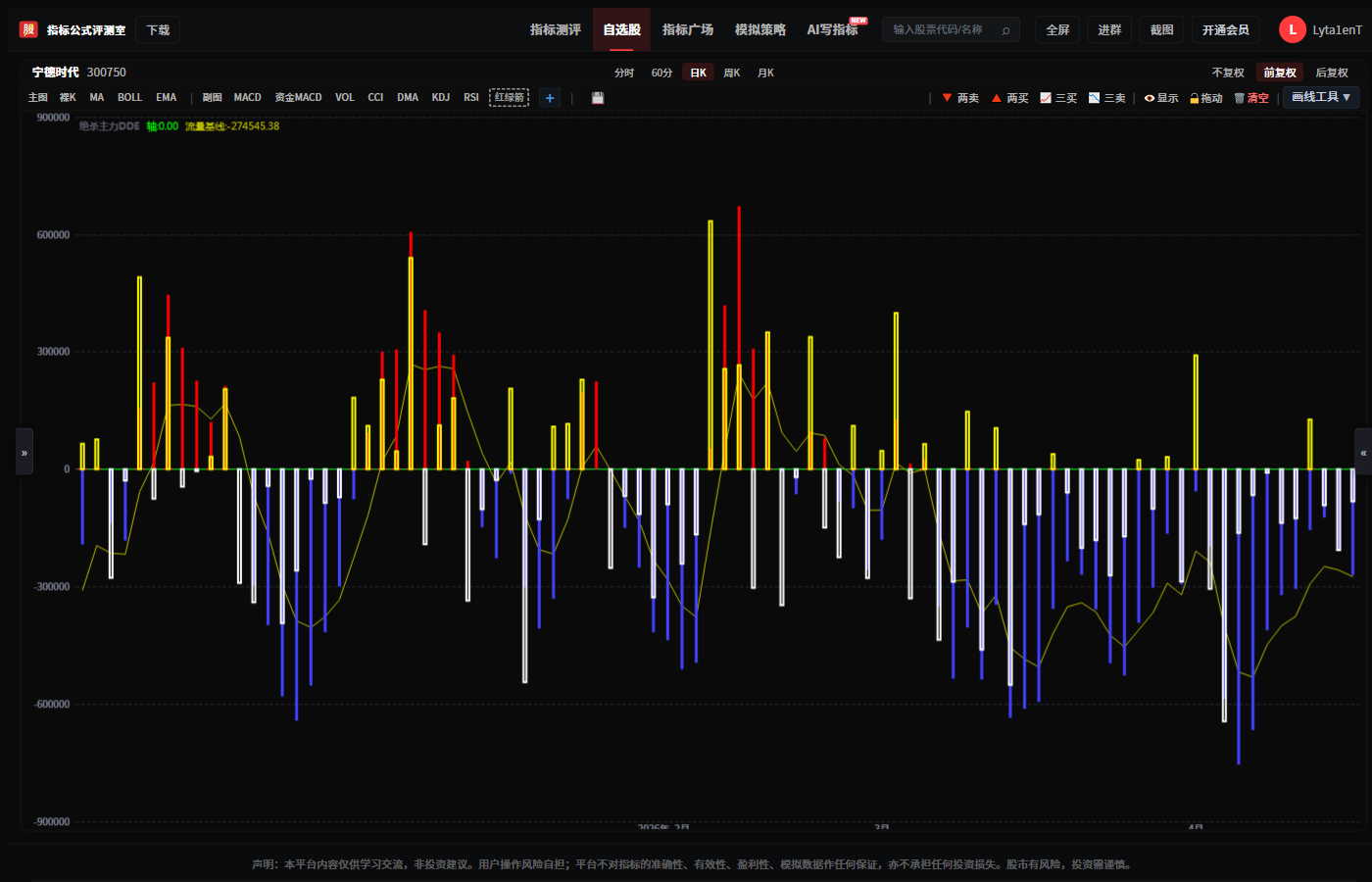Click the 轴:0.00 value label

click(163, 126)
